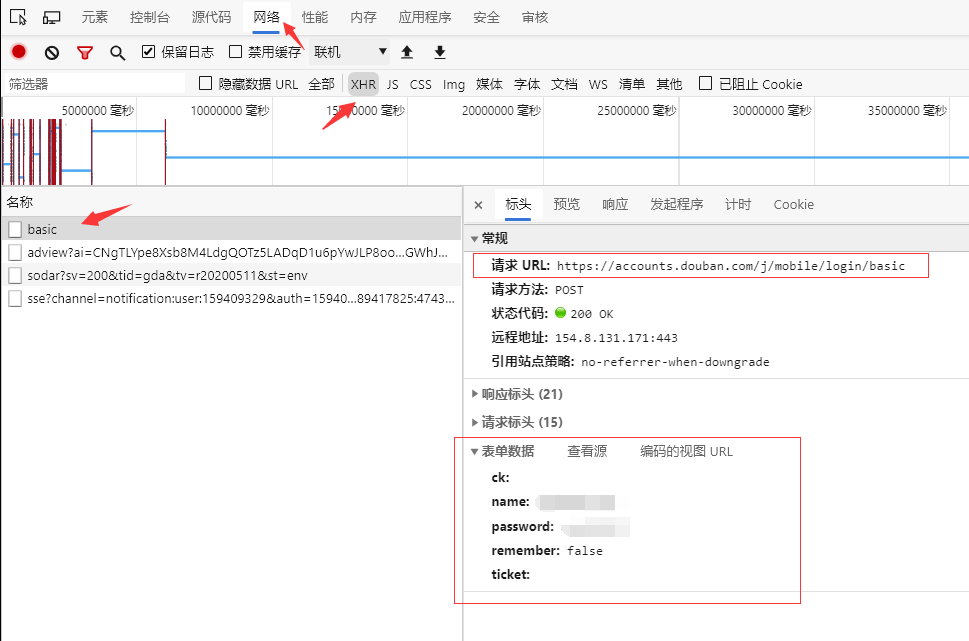Open the 联机 throttling dropdown

point(350,52)
